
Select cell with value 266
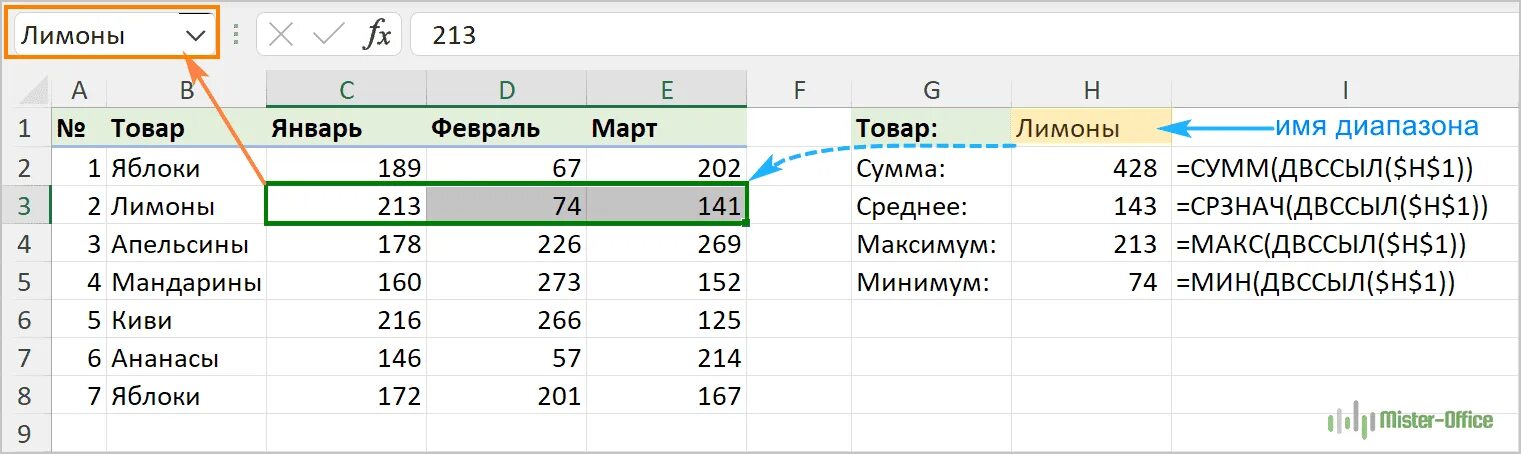(x=506, y=321)
